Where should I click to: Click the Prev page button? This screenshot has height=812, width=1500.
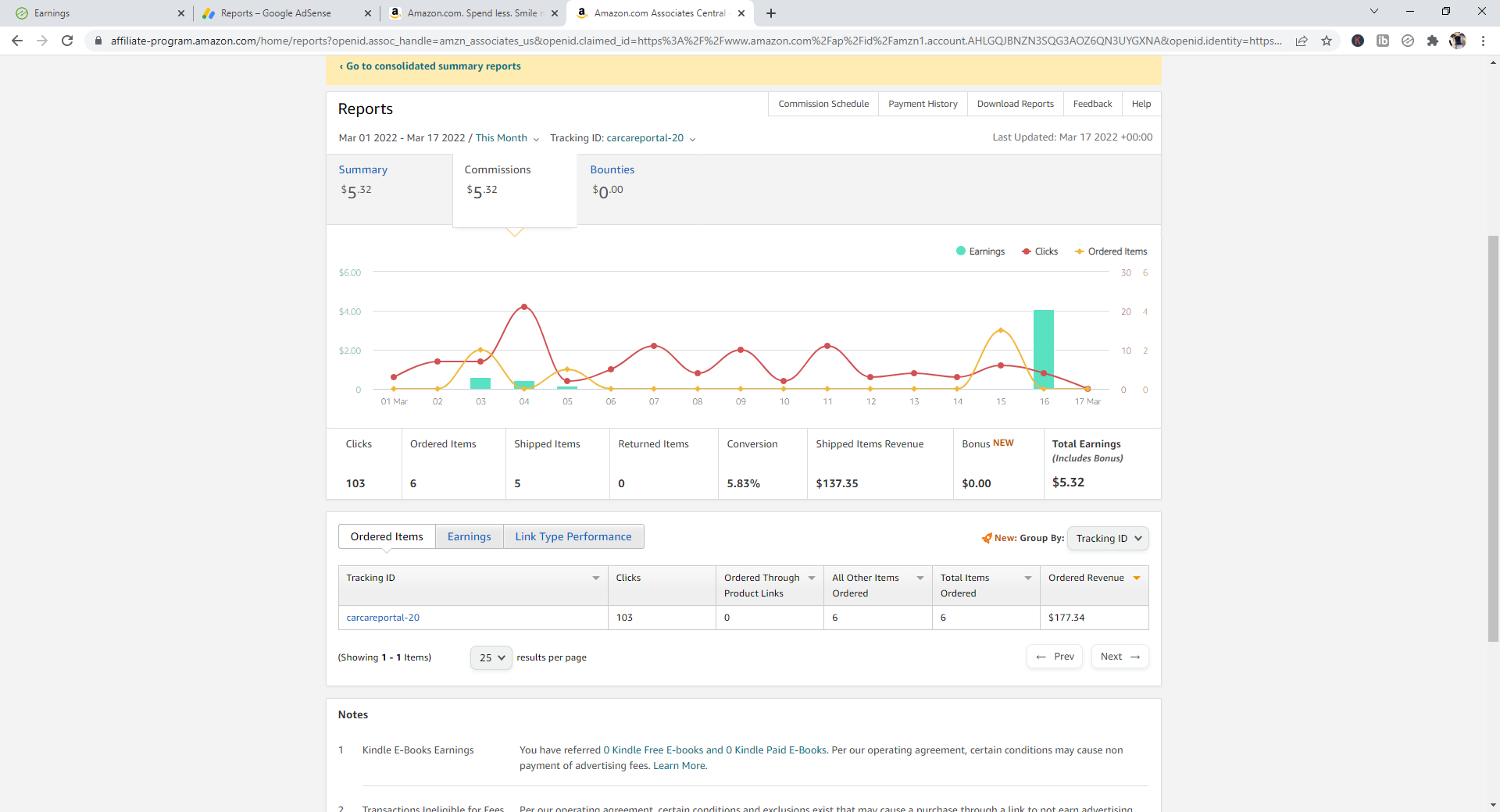point(1055,657)
